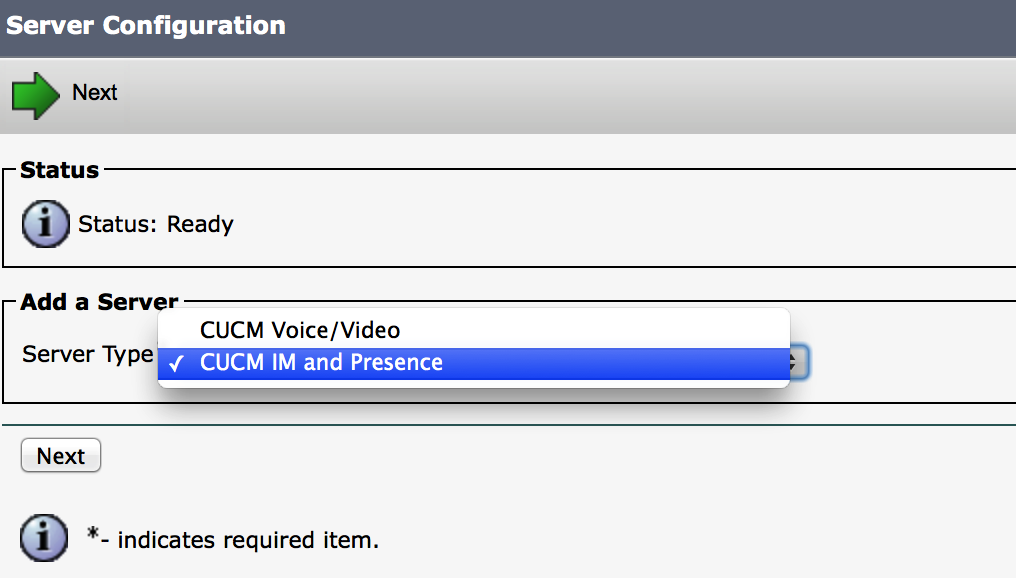Screen dimensions: 1016x578
Task: Click the info icon beside Status: Ready
Action: 45,224
